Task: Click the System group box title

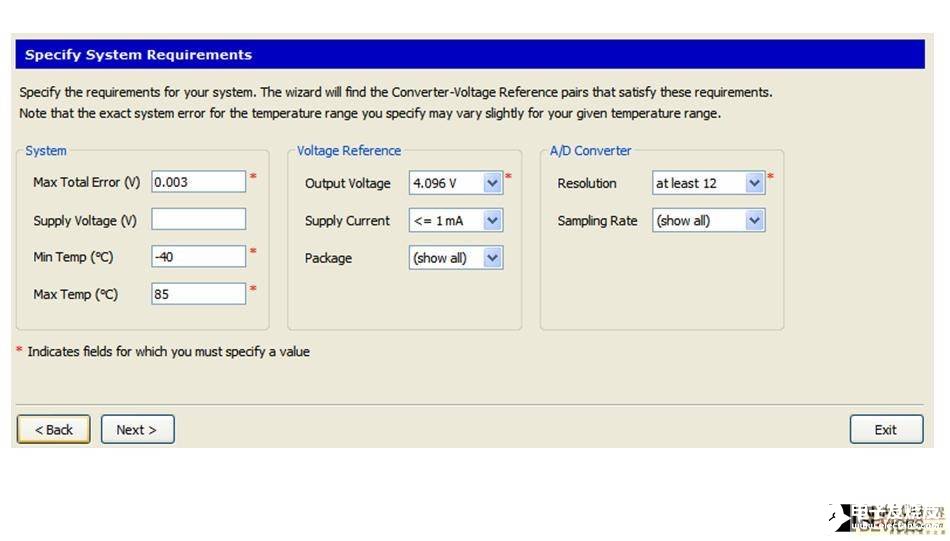Action: point(46,151)
